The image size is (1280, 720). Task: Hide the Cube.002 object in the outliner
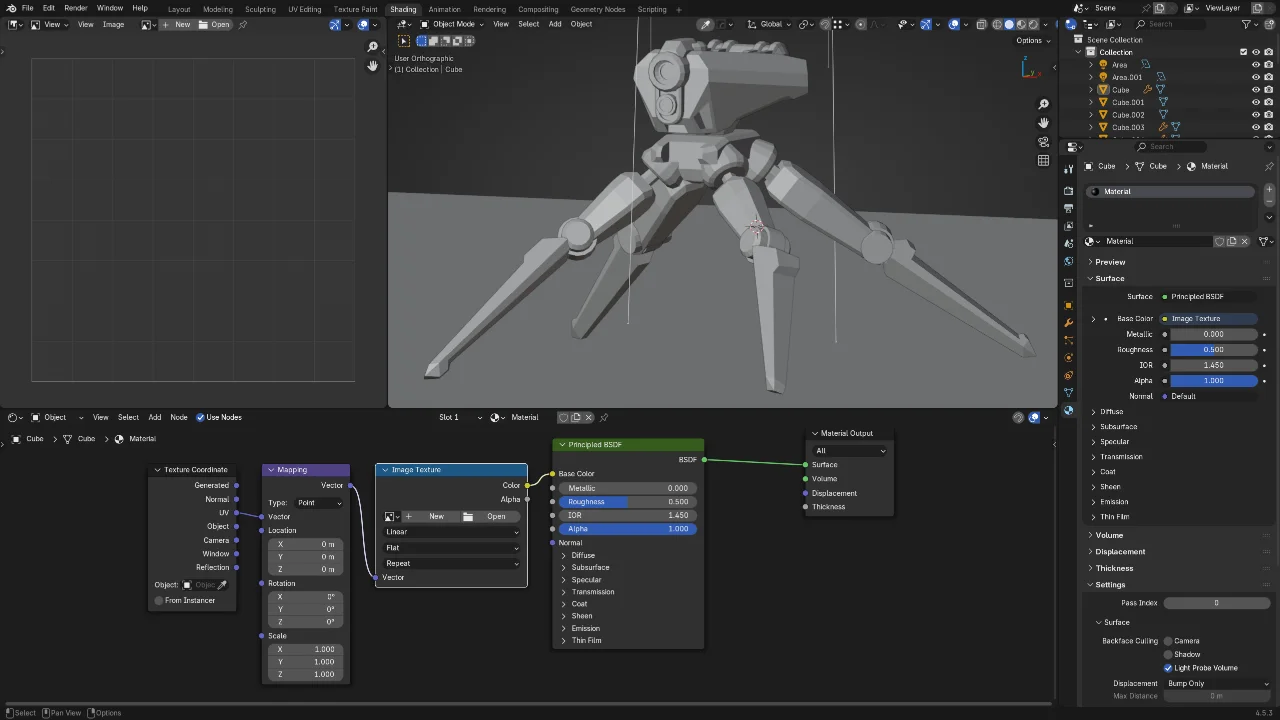(x=1256, y=114)
